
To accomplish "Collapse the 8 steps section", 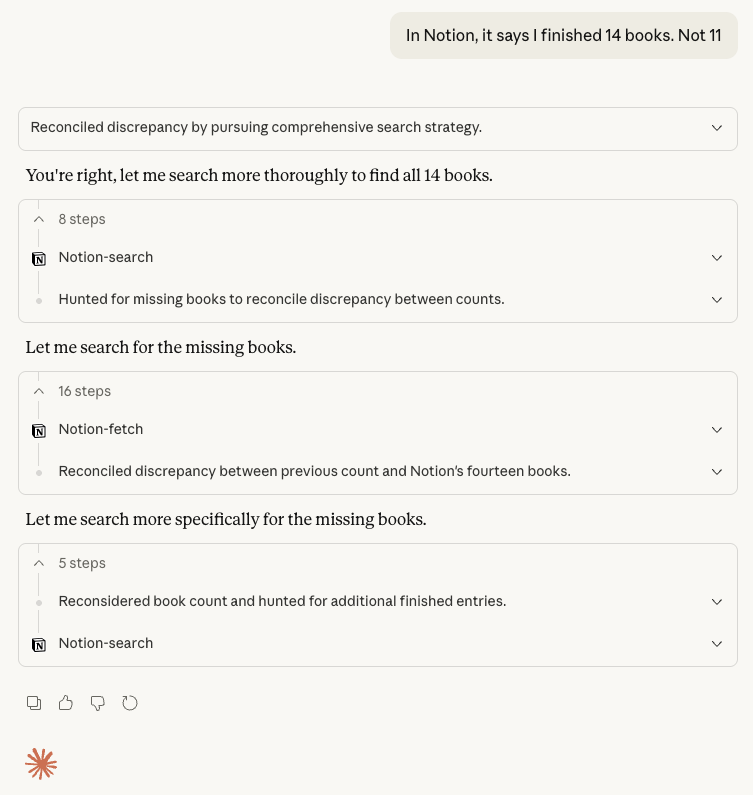I will click(39, 219).
